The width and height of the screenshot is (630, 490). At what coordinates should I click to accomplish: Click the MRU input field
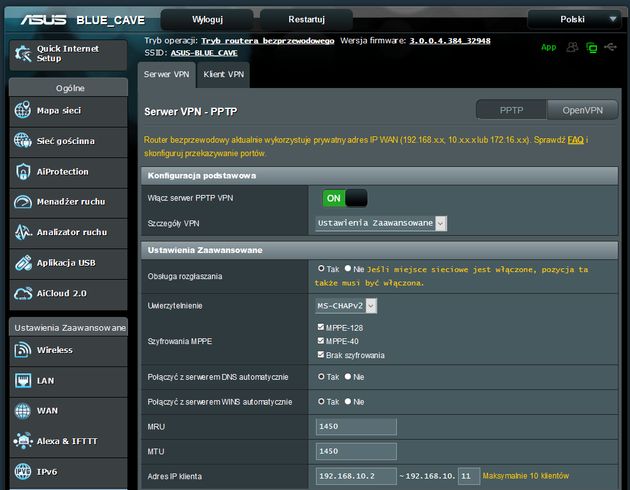pos(356,427)
